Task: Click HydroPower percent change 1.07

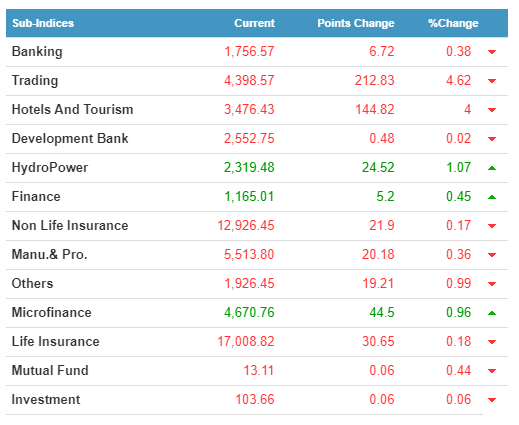Action: (x=458, y=167)
